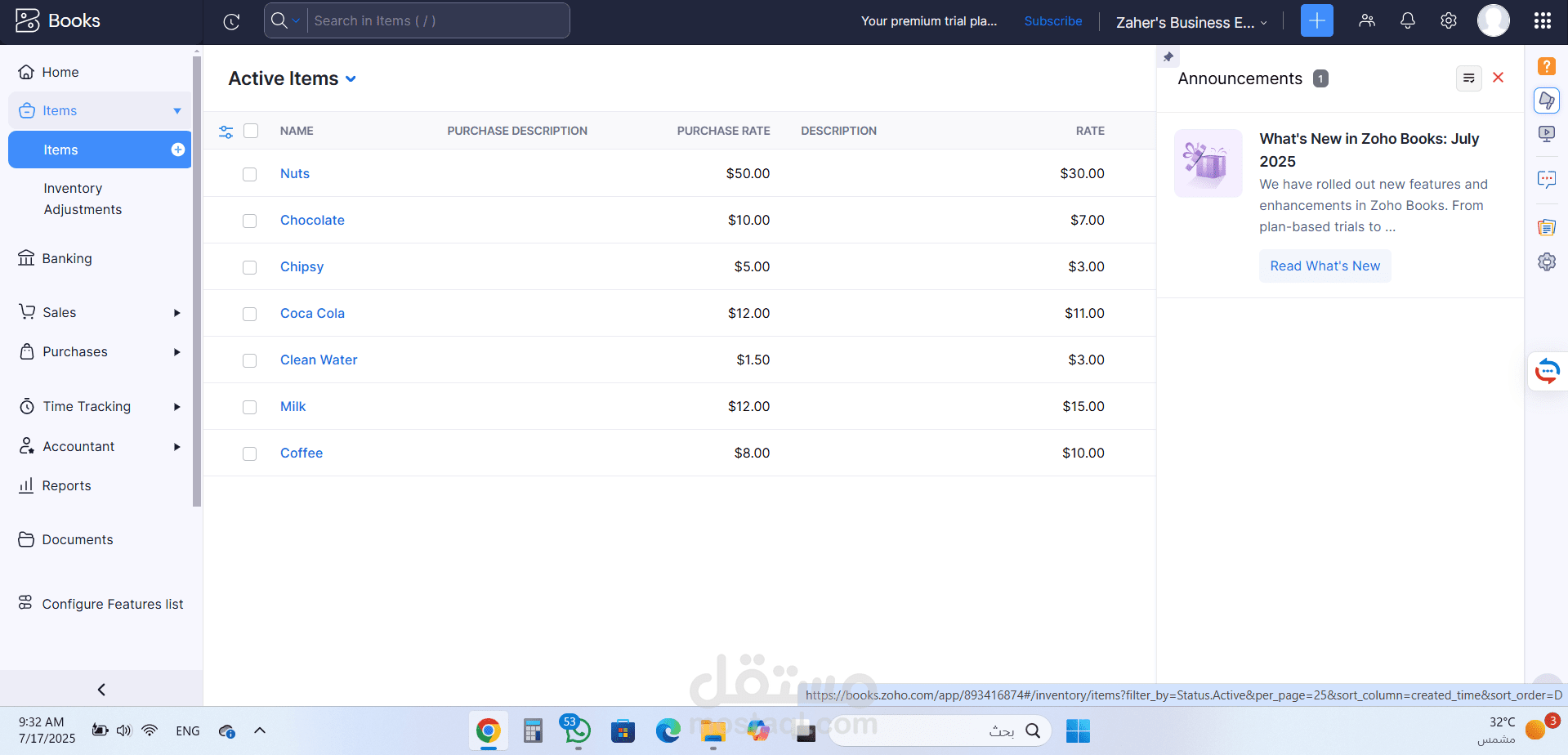
Task: Open the recent activity clock icon
Action: 232,21
